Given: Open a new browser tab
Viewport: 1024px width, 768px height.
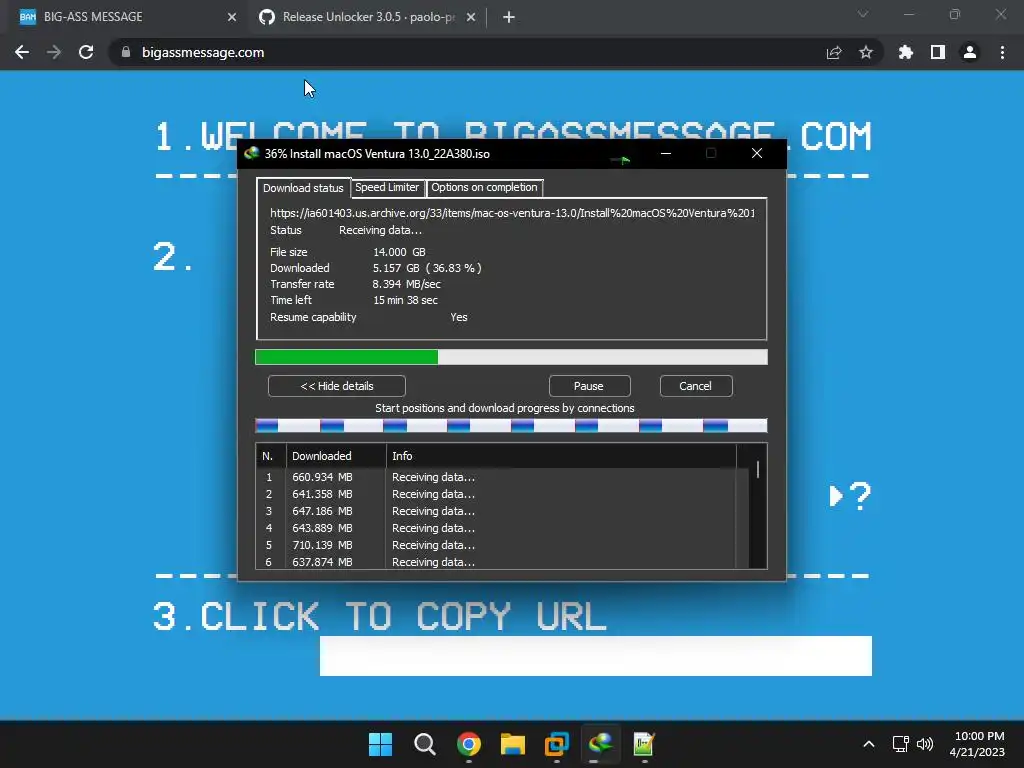Looking at the screenshot, I should click(x=509, y=18).
